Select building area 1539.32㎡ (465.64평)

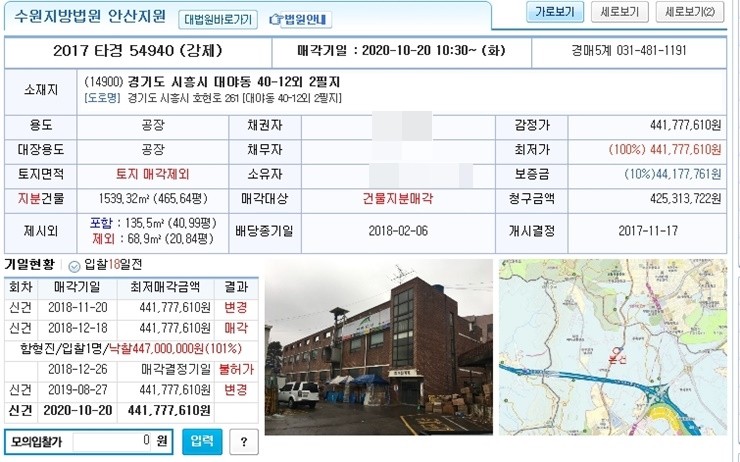point(153,199)
